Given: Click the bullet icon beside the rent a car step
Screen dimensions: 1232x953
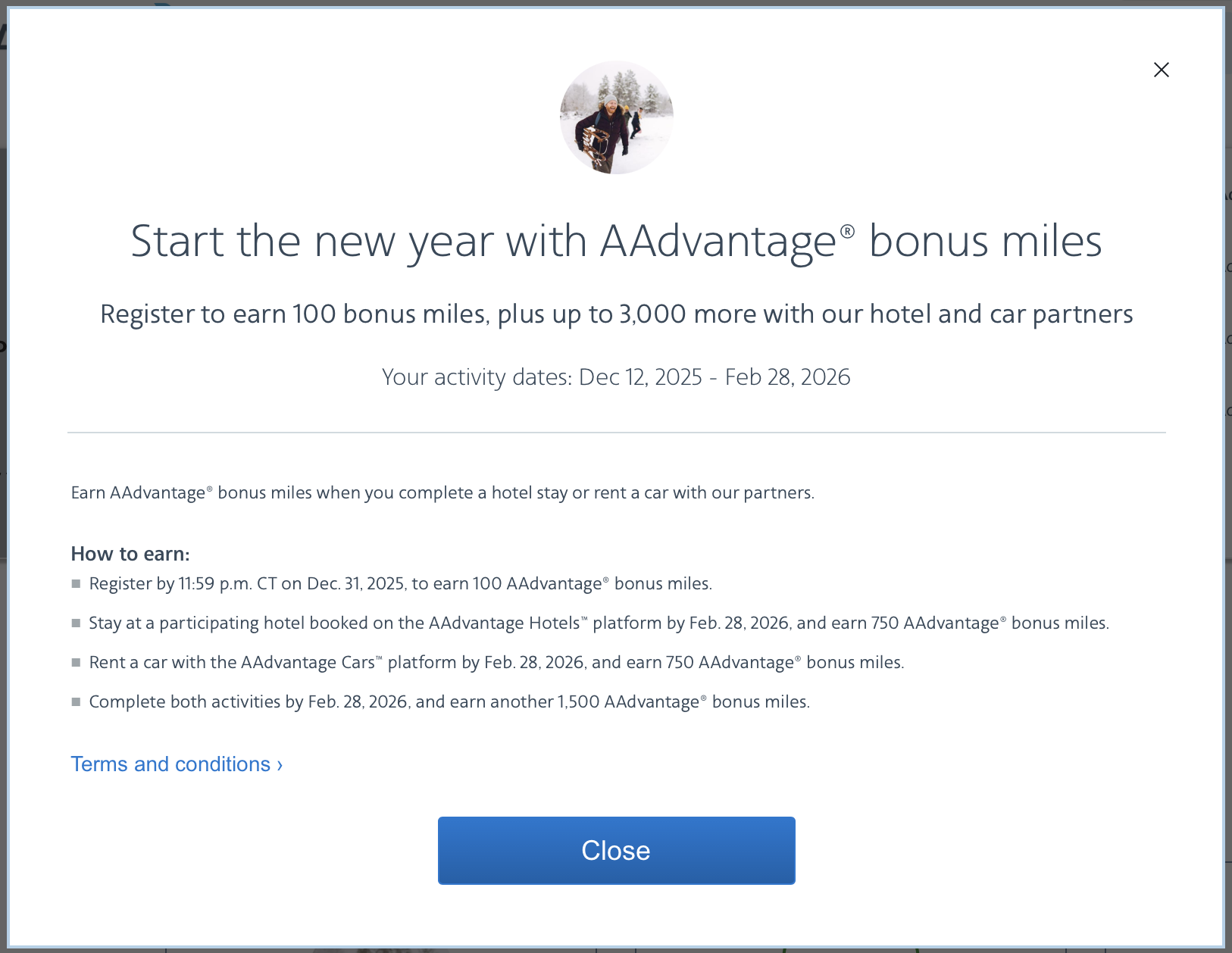Looking at the screenshot, I should 76,661.
